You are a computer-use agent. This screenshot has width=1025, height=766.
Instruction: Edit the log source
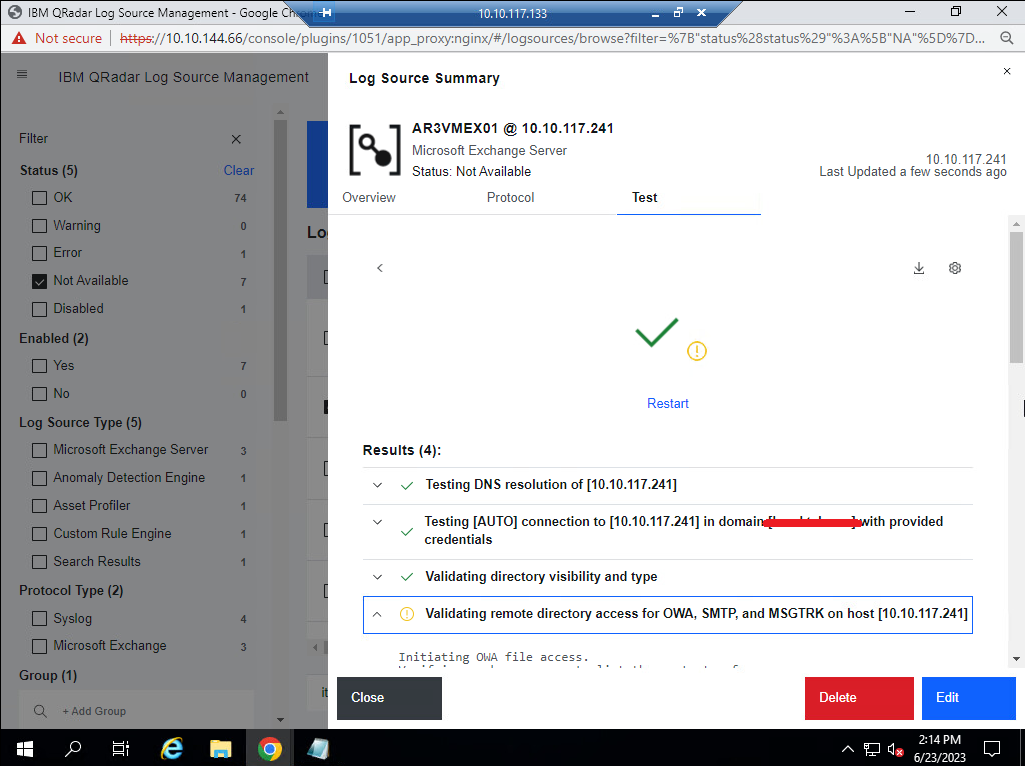coord(968,698)
